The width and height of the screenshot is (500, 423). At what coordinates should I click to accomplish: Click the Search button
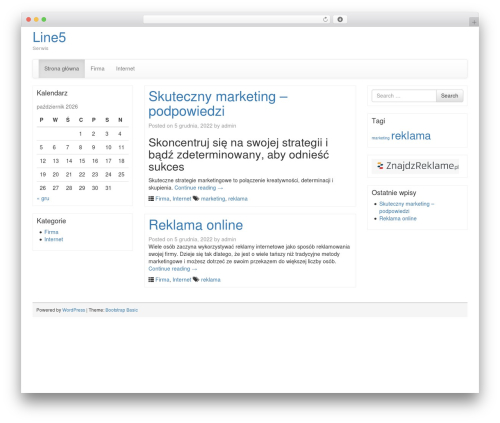point(449,96)
